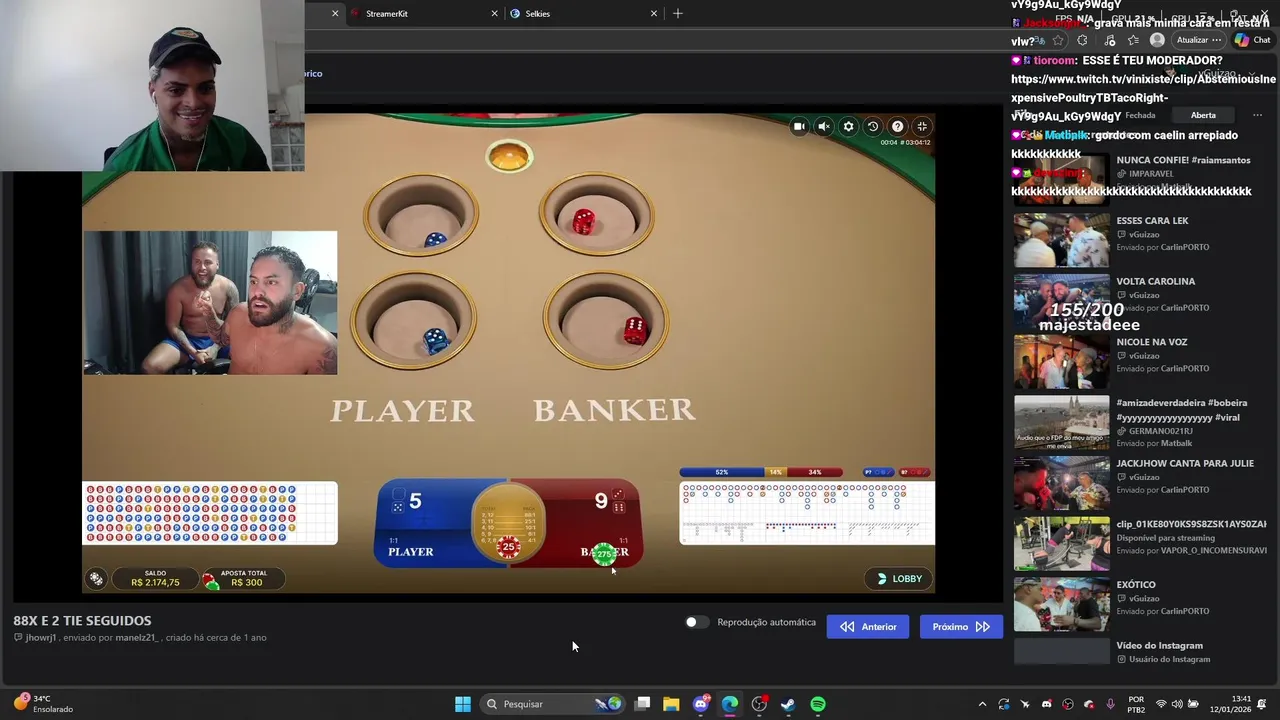Click the green 275 chip on Banker
Viewport: 1280px width, 720px height.
(603, 554)
